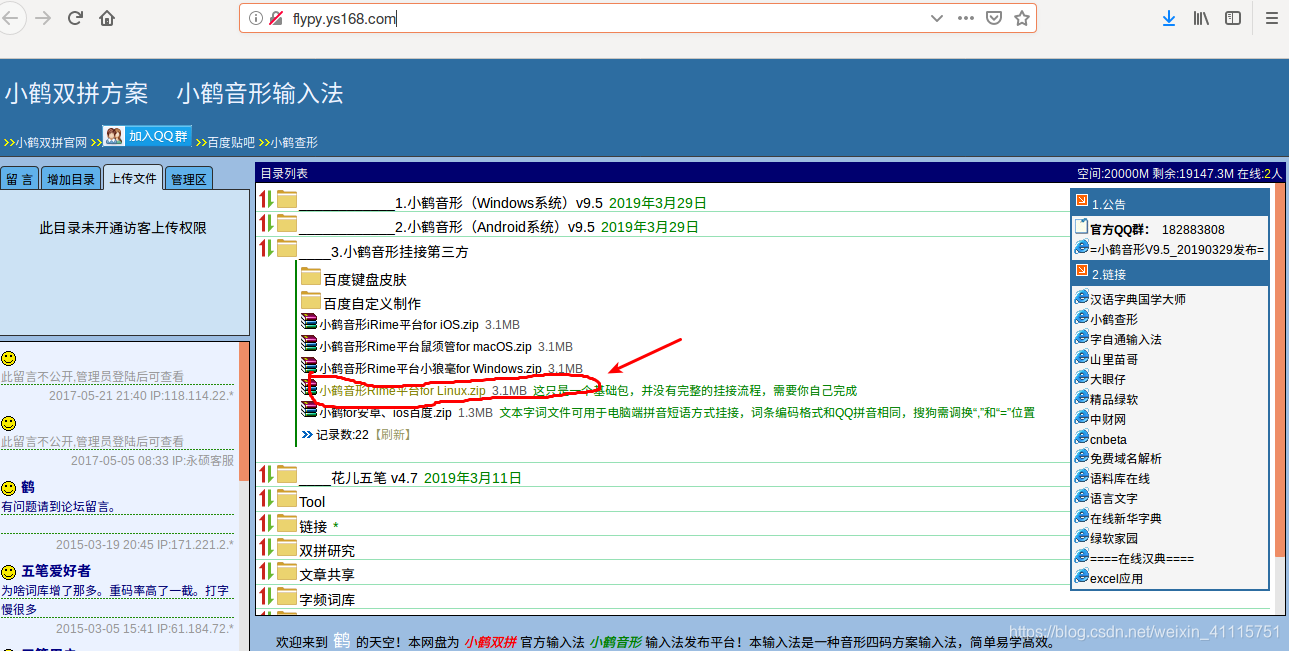Open the 管理区 tab
The height and width of the screenshot is (651, 1289).
click(x=188, y=179)
